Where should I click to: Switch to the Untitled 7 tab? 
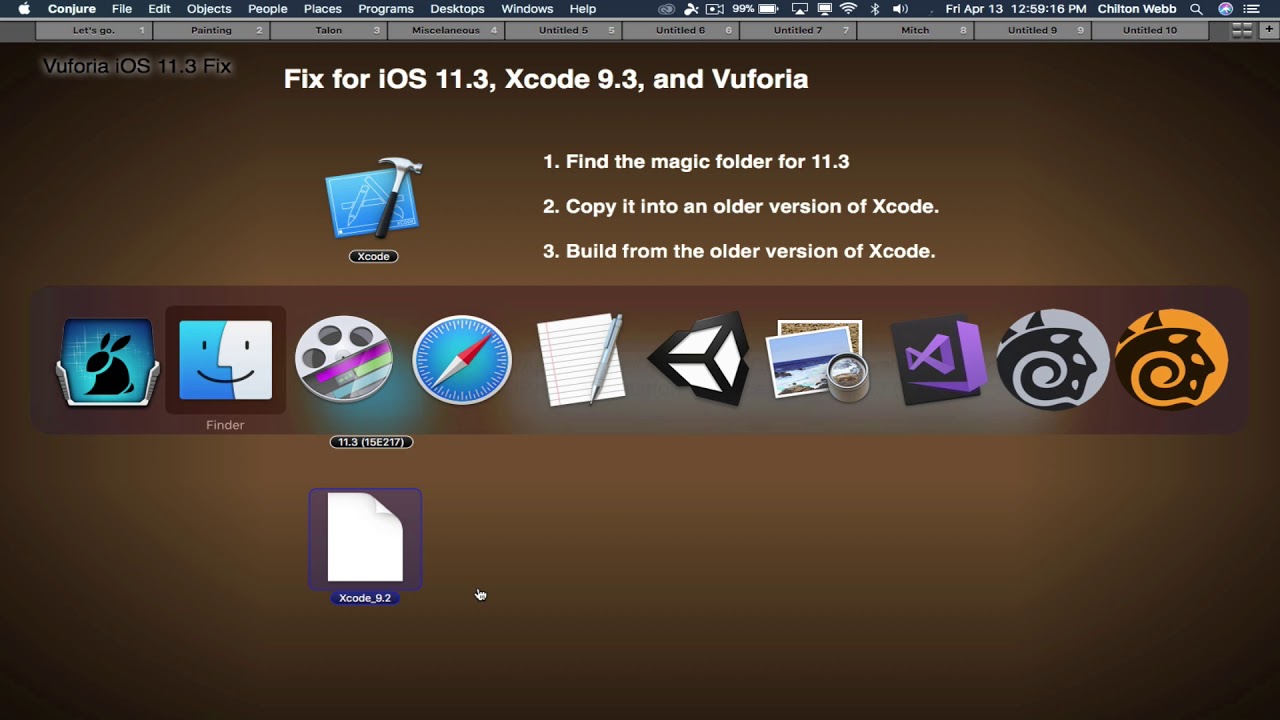pos(798,30)
